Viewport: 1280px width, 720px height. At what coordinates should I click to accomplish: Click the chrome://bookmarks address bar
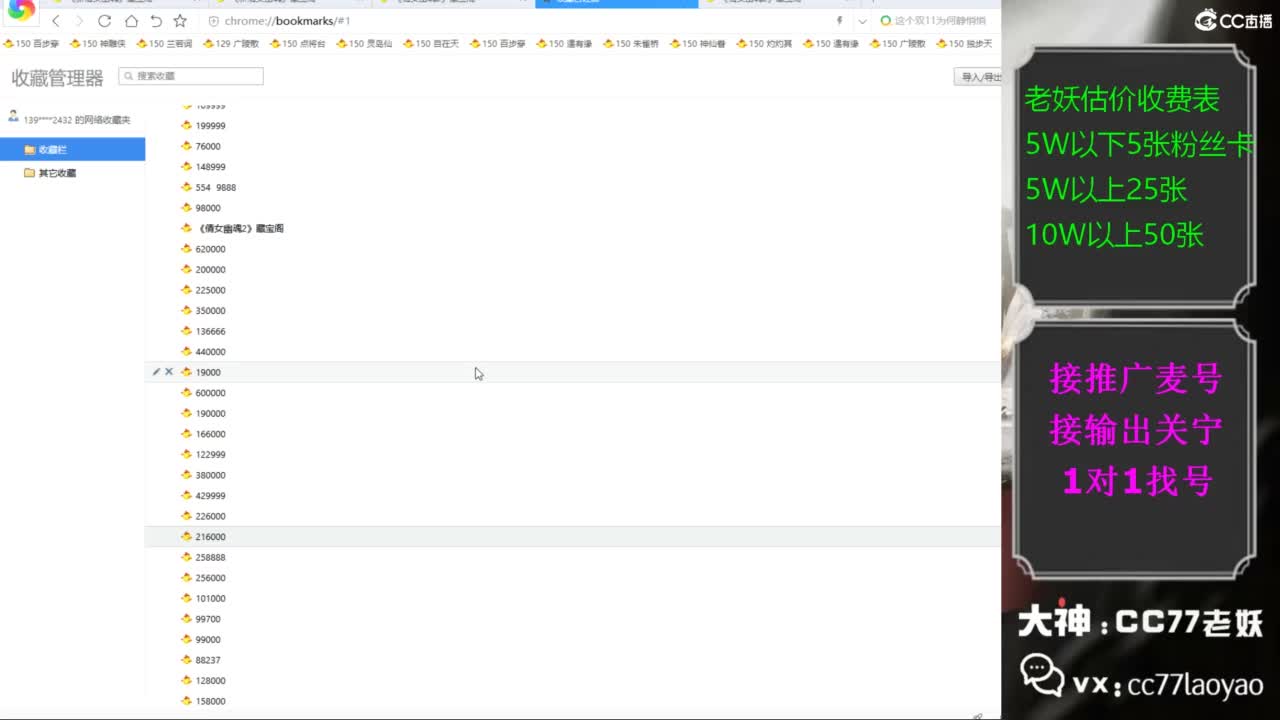coord(520,21)
